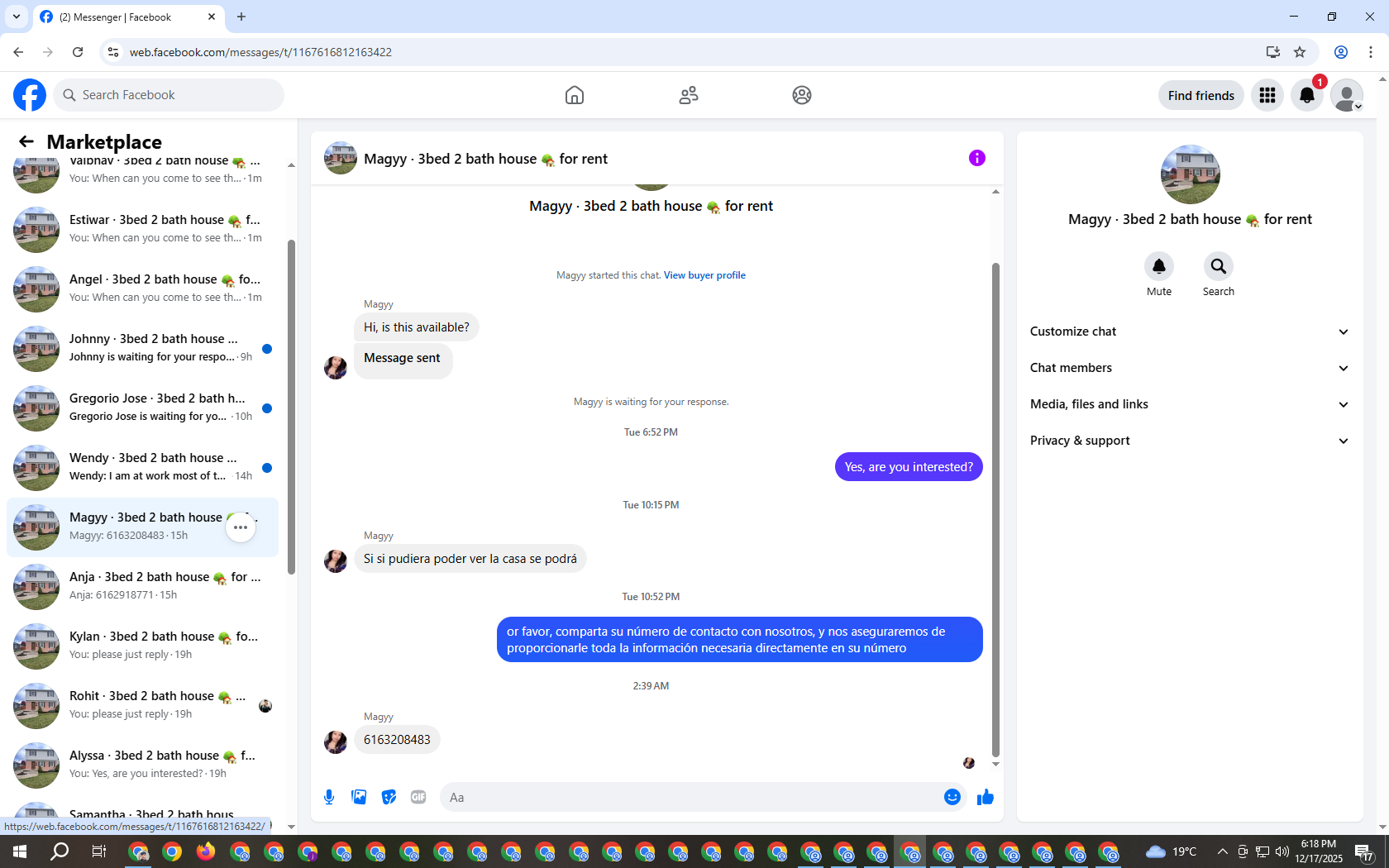Image resolution: width=1389 pixels, height=868 pixels.
Task: Open the Chrome three-dot menu
Action: tap(1371, 52)
